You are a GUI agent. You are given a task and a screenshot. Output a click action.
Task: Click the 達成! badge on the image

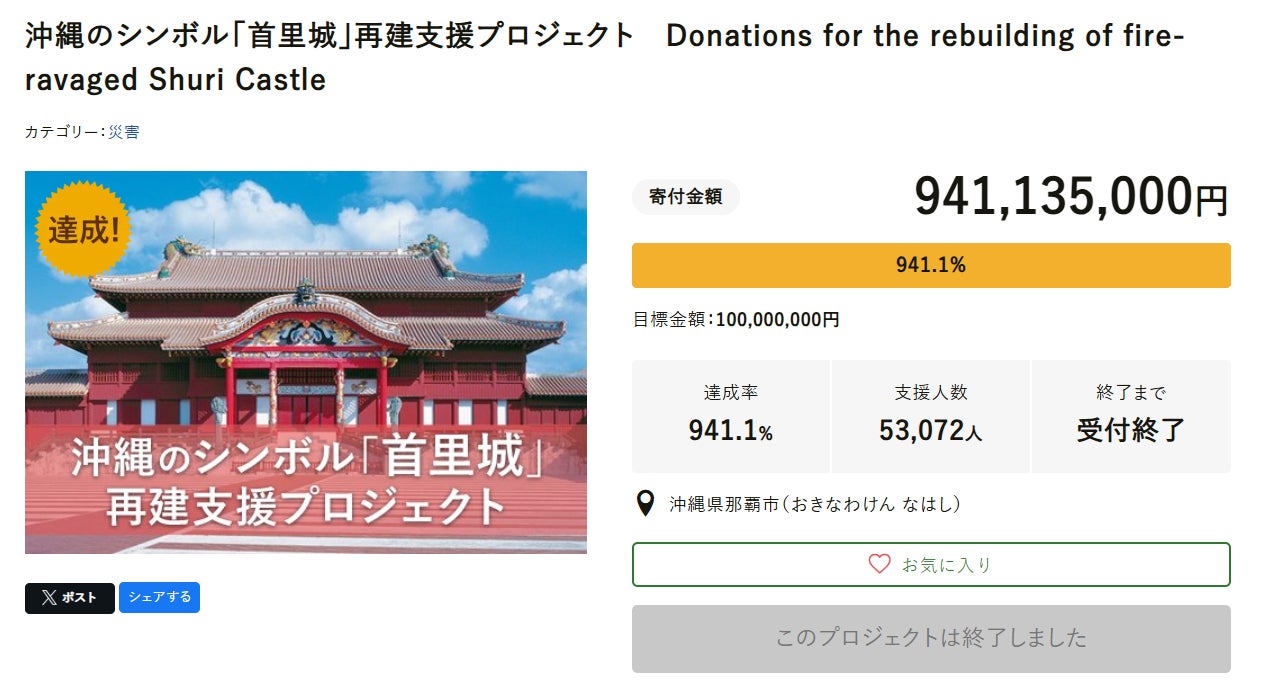tap(84, 230)
